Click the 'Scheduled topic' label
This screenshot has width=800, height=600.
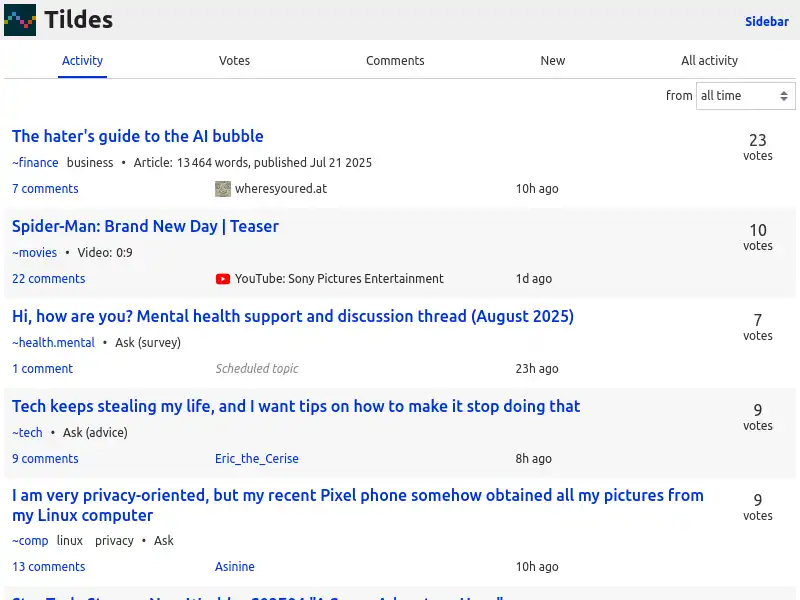coord(257,368)
